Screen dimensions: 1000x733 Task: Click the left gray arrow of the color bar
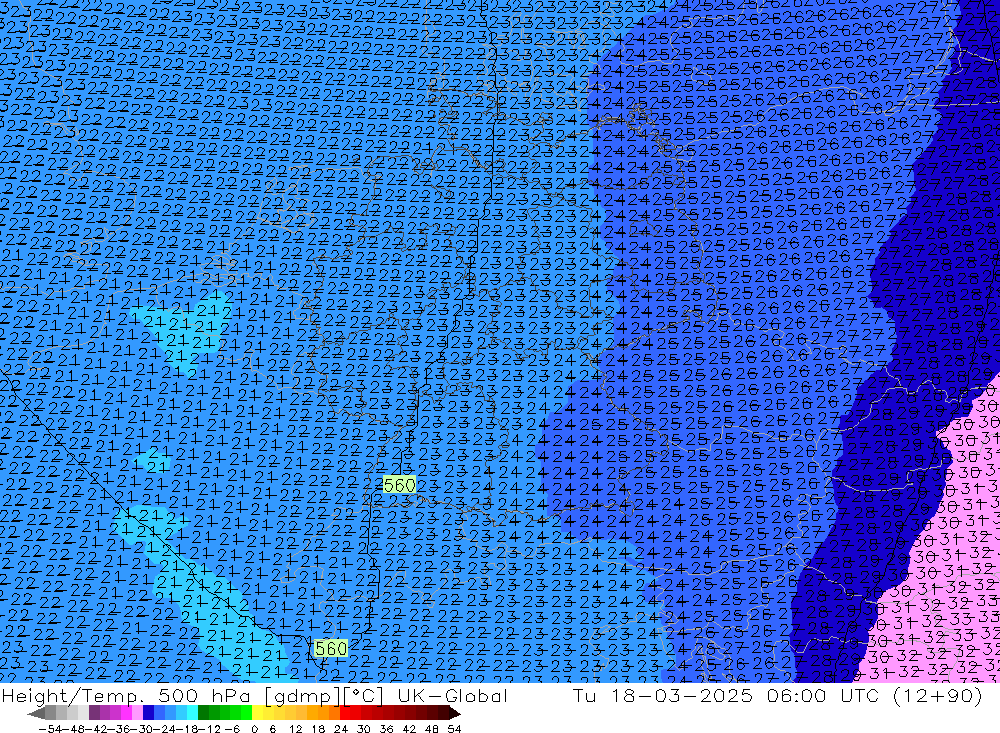point(36,713)
